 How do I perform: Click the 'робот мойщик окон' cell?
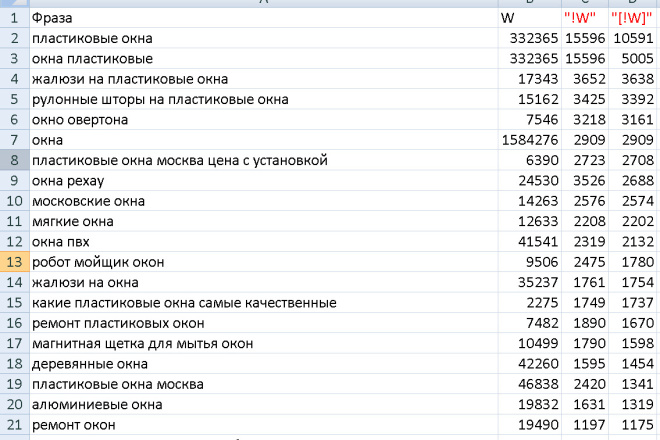[x=264, y=262]
